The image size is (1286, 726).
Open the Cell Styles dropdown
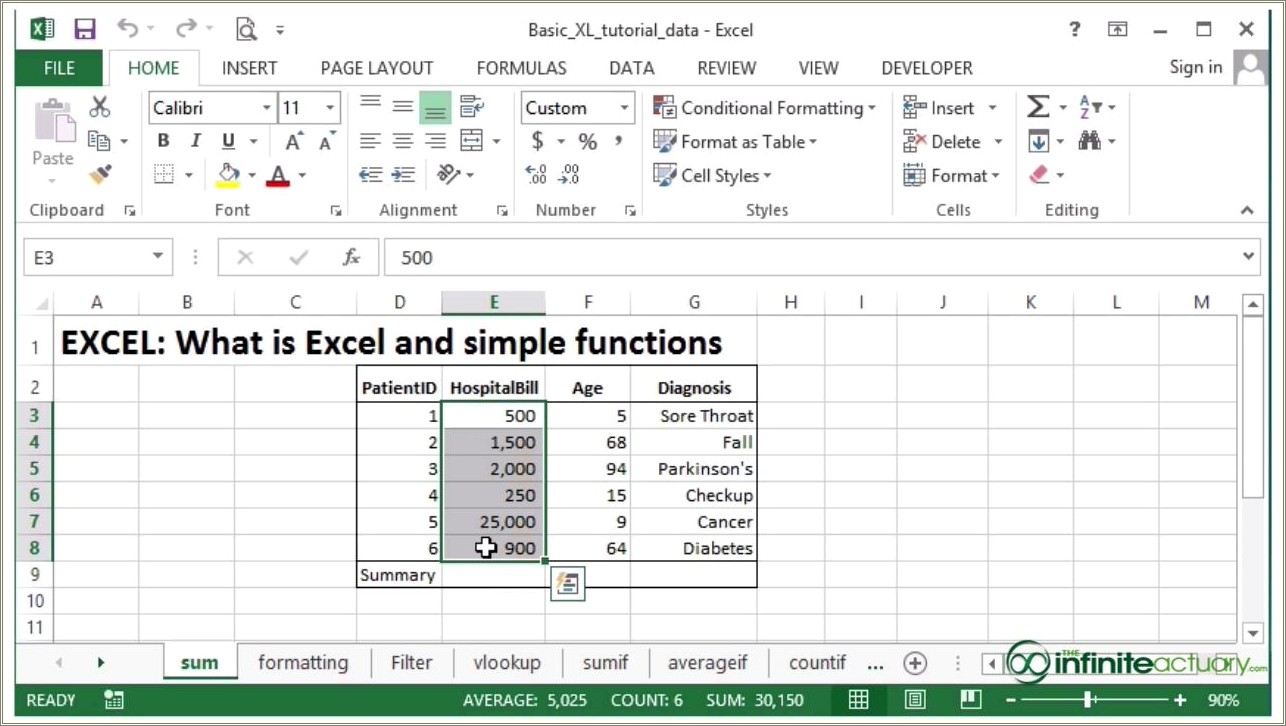[x=713, y=175]
